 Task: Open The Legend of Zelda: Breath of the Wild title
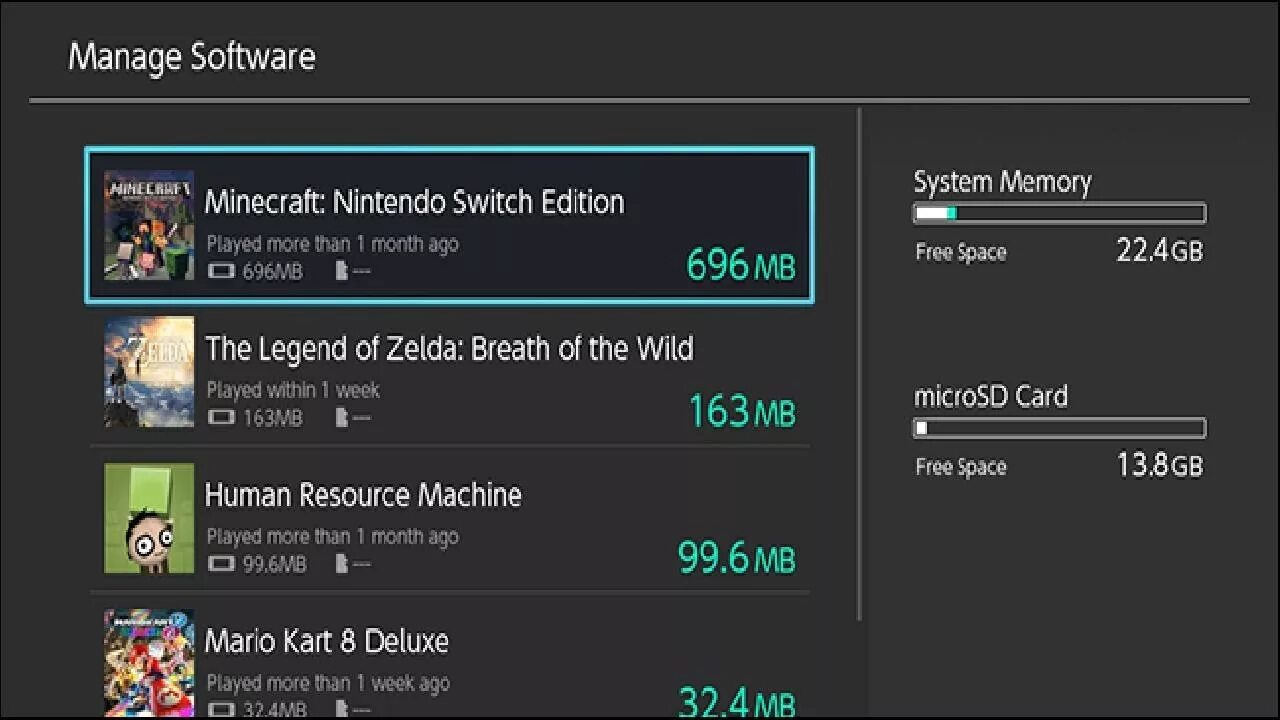[449, 348]
